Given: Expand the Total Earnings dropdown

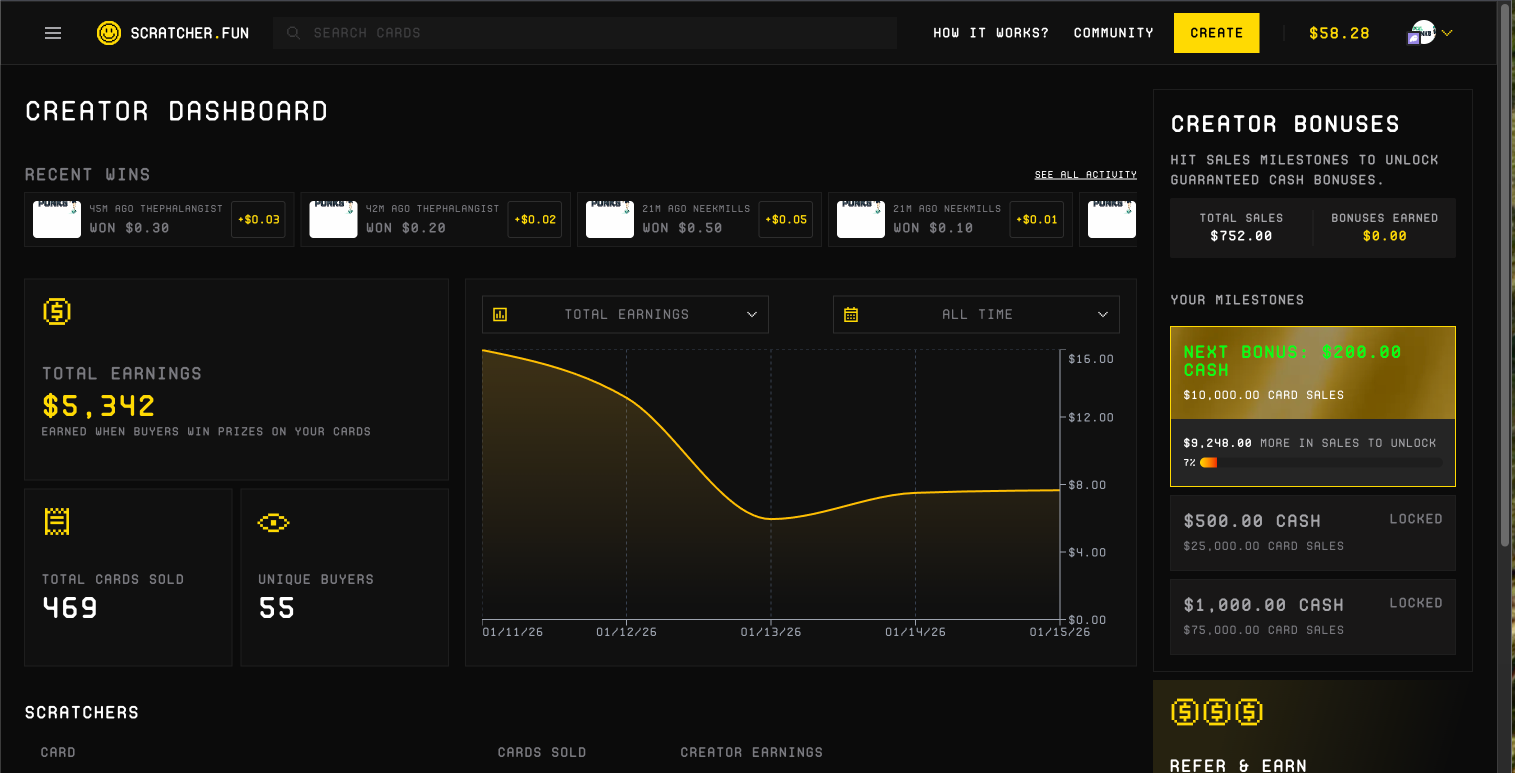Looking at the screenshot, I should pos(625,314).
